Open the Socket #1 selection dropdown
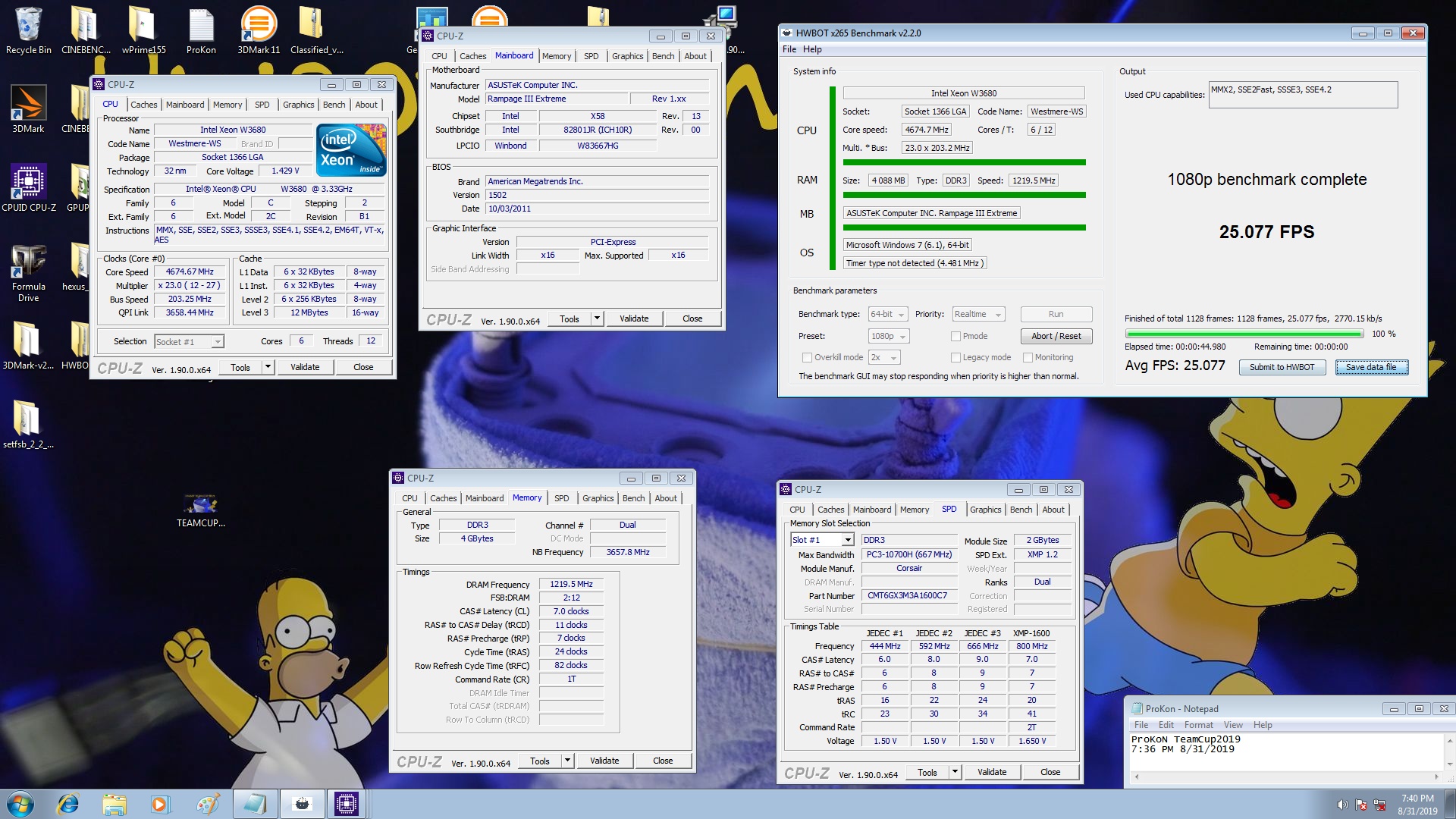The height and width of the screenshot is (819, 1456). click(189, 341)
